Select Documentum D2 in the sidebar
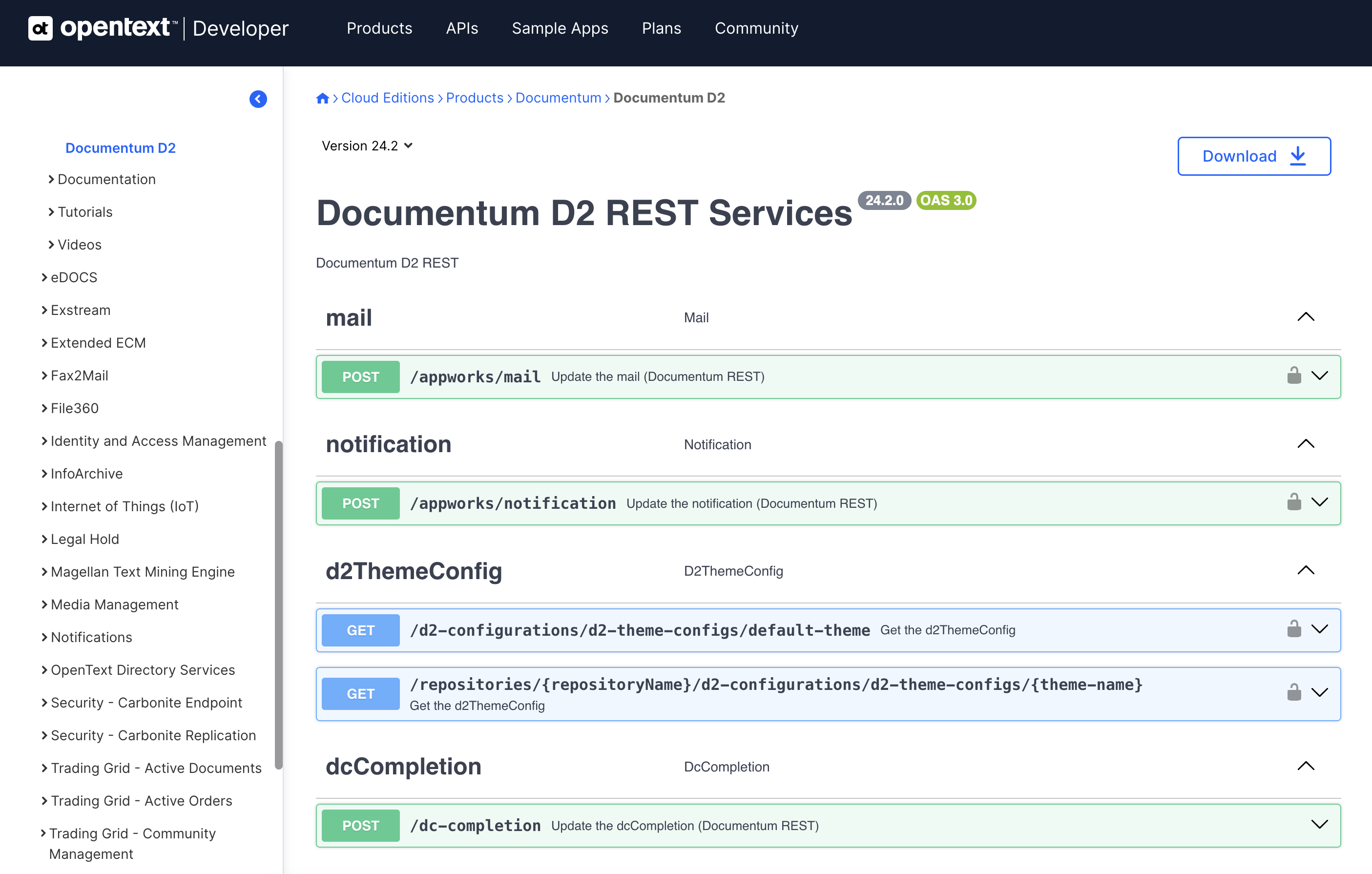This screenshot has width=1372, height=874. (120, 148)
